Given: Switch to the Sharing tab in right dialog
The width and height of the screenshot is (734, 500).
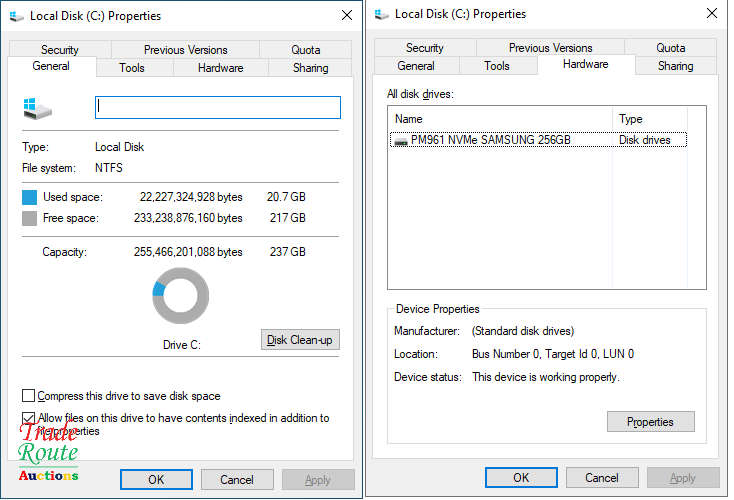Looking at the screenshot, I should click(x=675, y=66).
